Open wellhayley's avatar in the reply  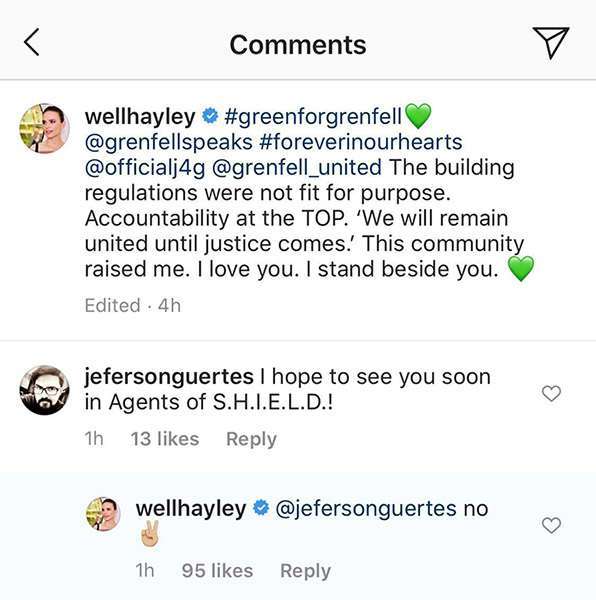coord(103,514)
